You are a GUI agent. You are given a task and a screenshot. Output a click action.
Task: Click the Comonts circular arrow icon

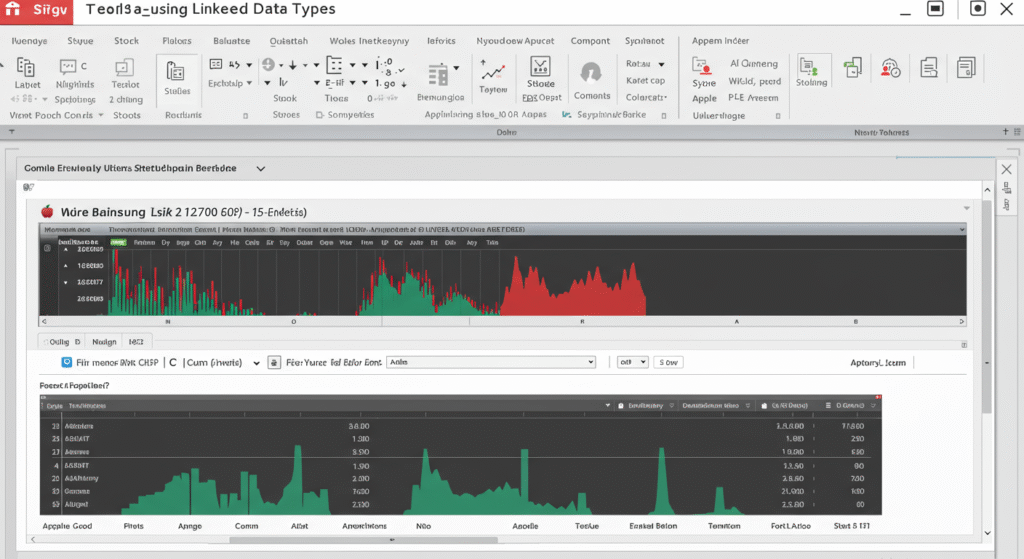click(x=591, y=74)
